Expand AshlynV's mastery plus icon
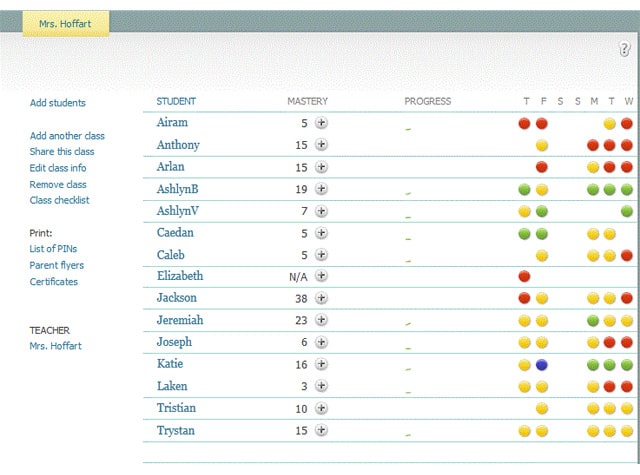This screenshot has height=475, width=640. pyautogui.click(x=322, y=211)
